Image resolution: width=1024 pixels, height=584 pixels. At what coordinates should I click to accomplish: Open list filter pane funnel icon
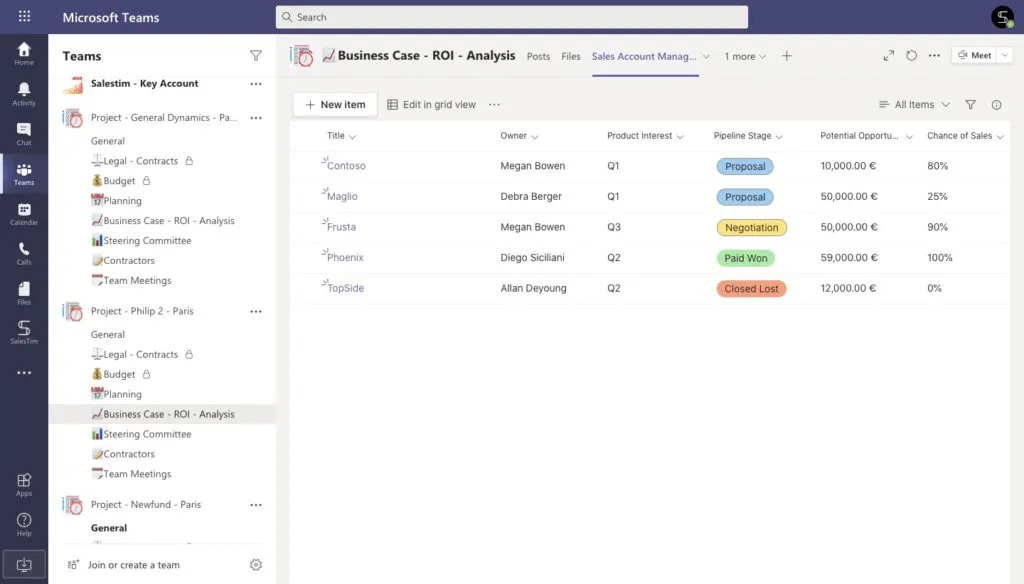[x=971, y=105]
